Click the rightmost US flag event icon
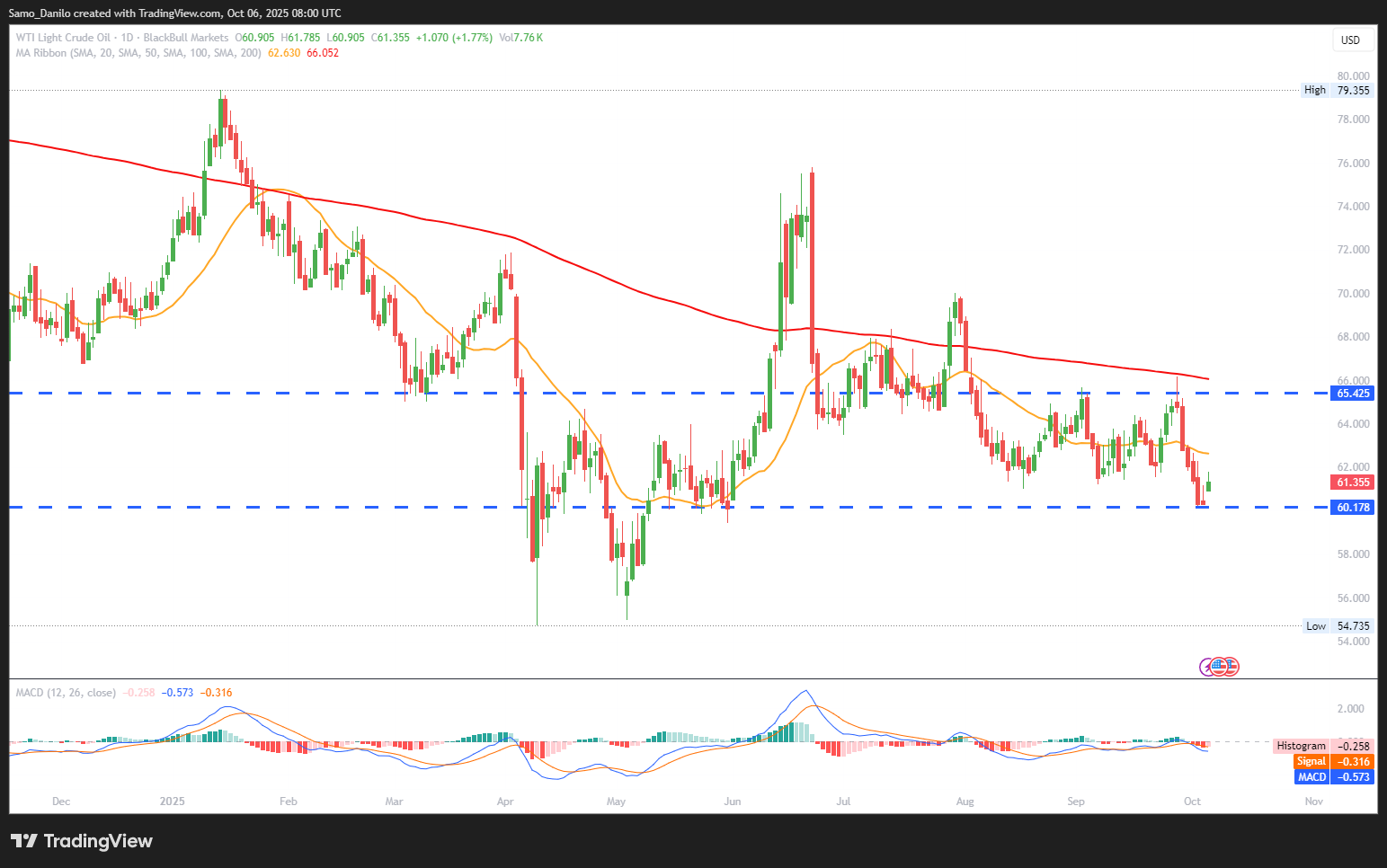This screenshot has height=868, width=1387. pos(1232,667)
